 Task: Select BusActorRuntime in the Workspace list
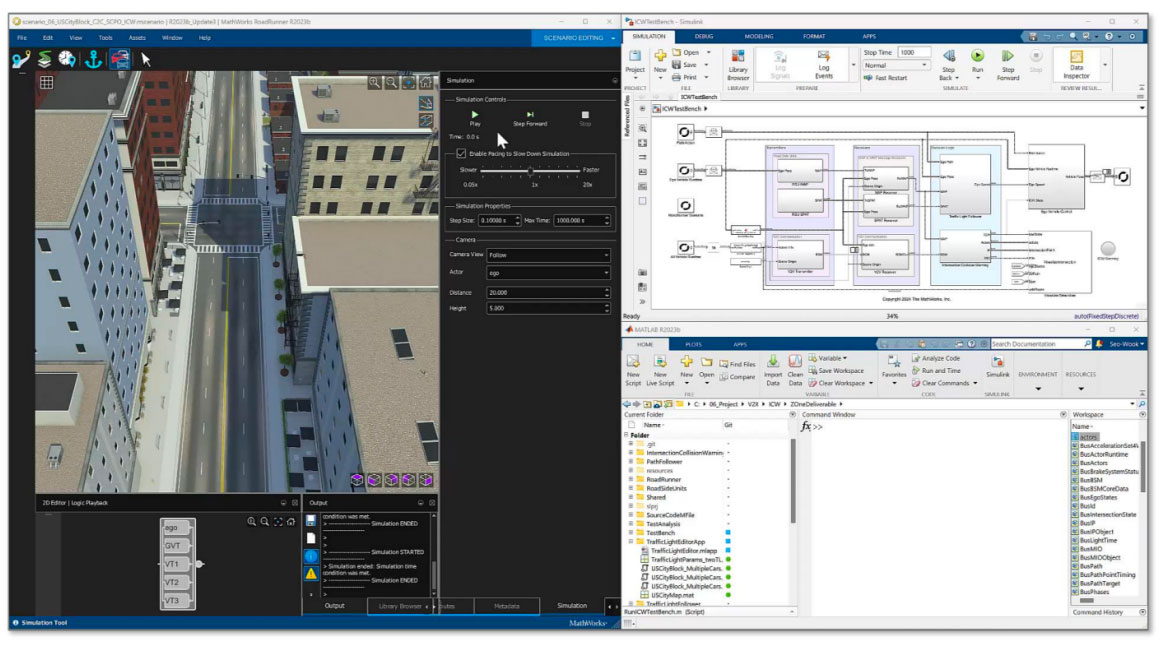1104,455
